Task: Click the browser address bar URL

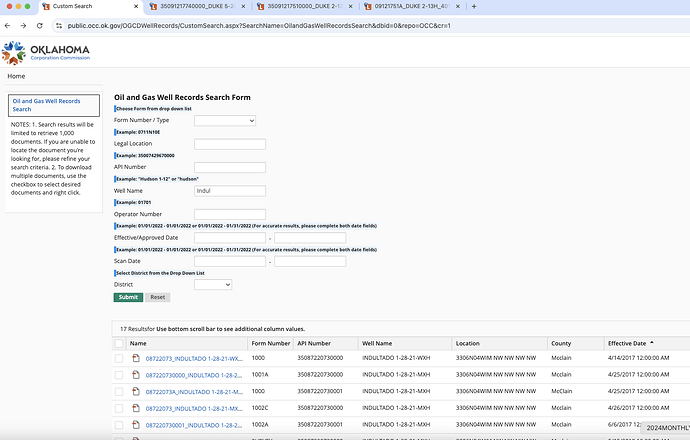Action: [x=259, y=26]
